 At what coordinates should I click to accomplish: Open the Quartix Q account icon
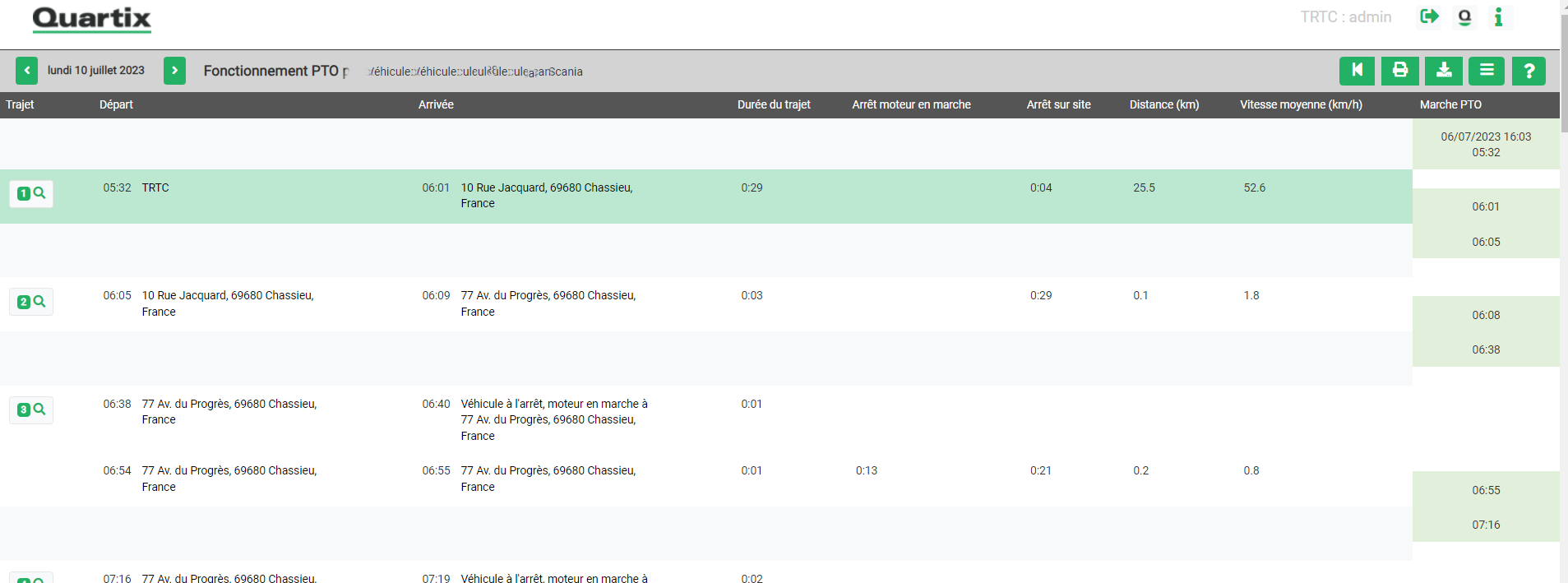coord(1464,16)
